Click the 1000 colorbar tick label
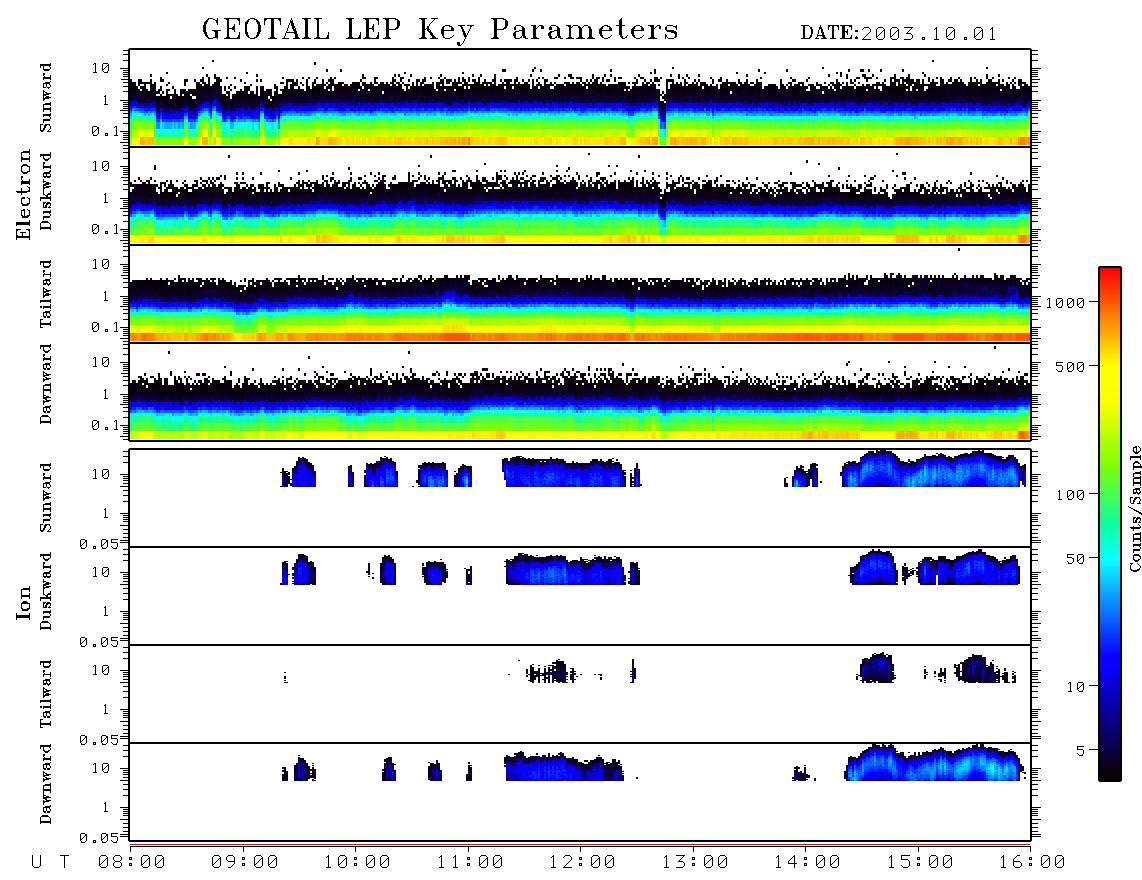 (1065, 302)
